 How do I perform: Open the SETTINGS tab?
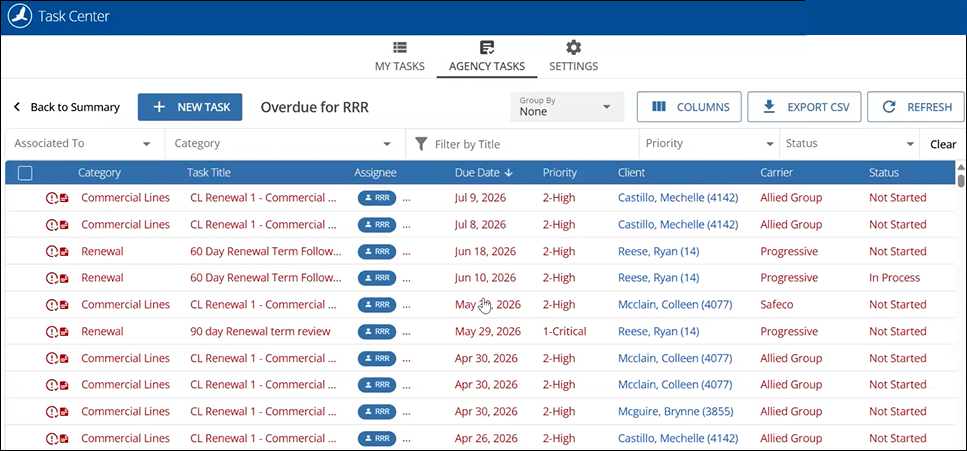coord(574,57)
